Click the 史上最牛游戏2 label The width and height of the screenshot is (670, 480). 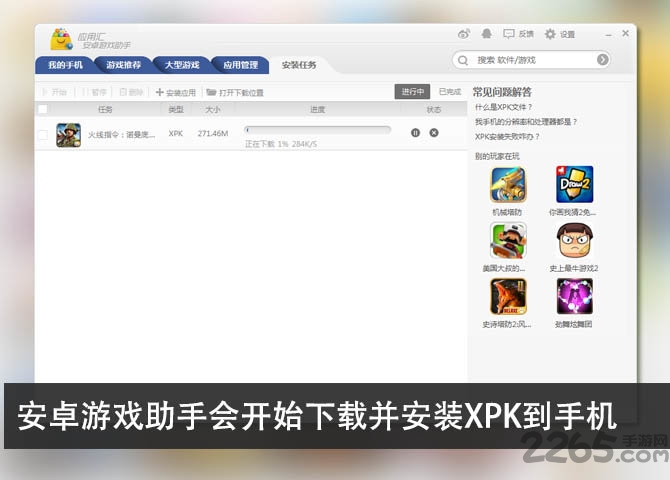[x=574, y=268]
